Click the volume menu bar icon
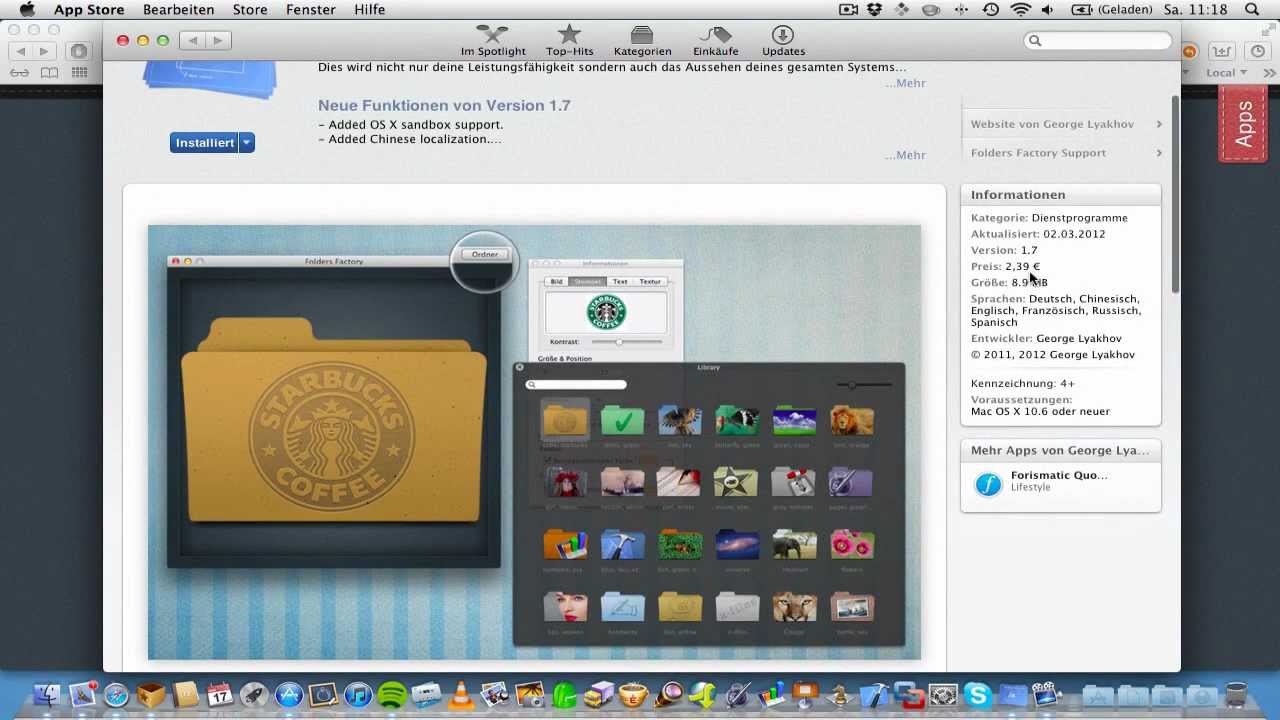 [x=1047, y=9]
